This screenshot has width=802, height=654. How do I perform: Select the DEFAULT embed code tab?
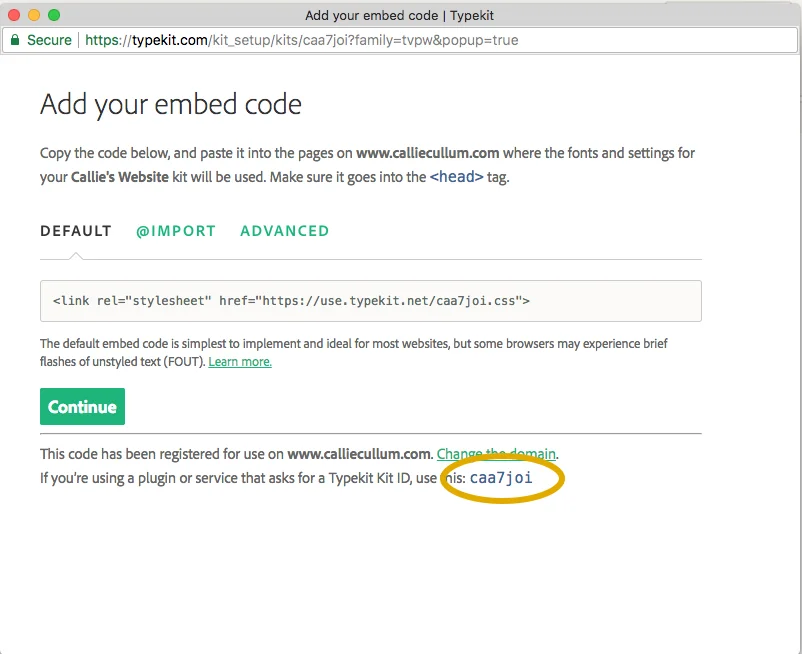(x=76, y=231)
